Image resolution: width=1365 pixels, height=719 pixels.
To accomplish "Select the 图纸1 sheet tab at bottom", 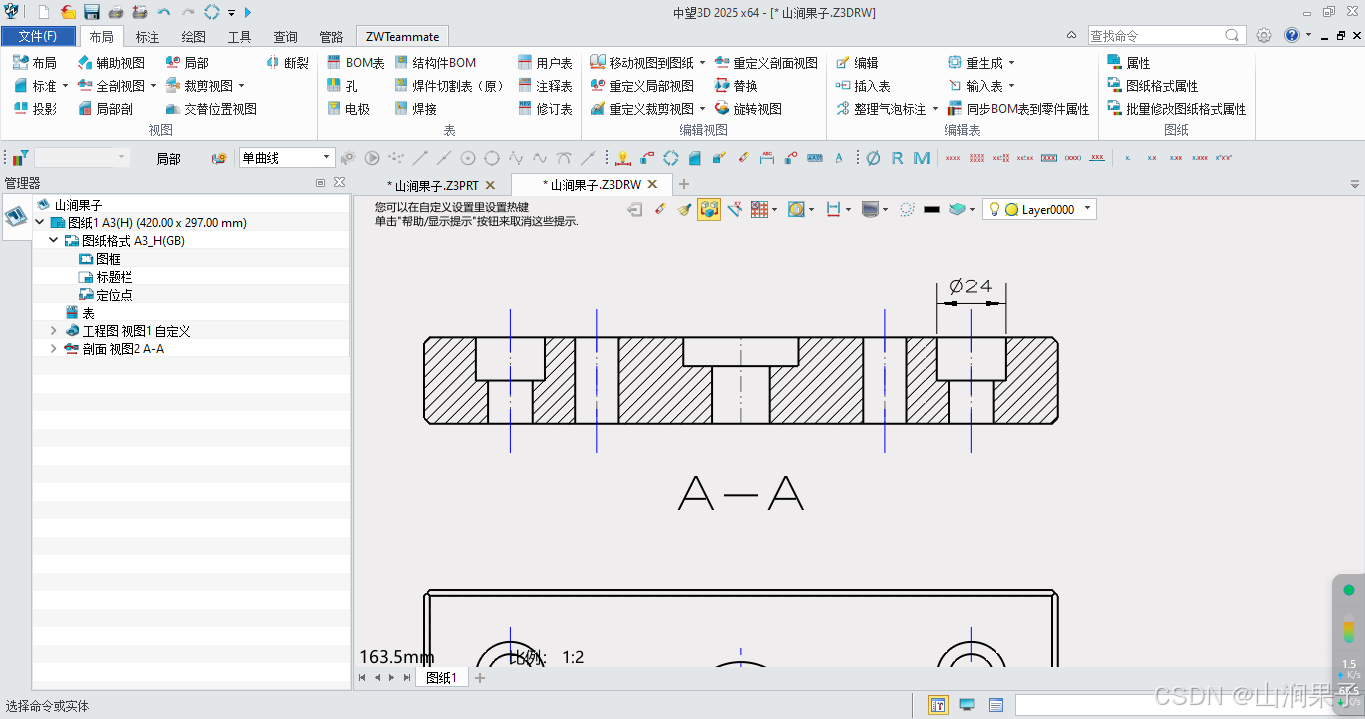I will click(x=441, y=678).
